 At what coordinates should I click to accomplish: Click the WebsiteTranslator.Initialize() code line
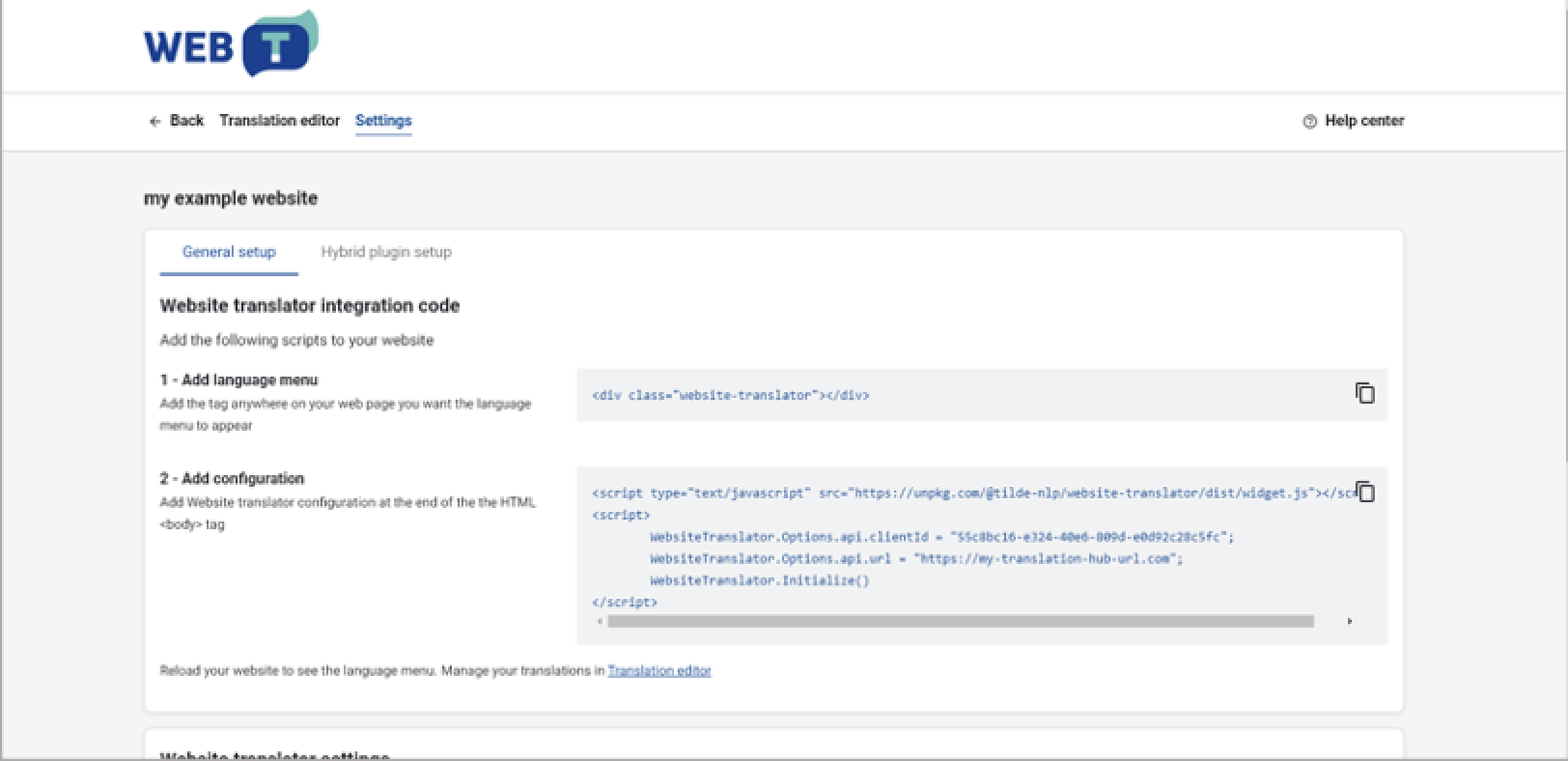point(760,580)
